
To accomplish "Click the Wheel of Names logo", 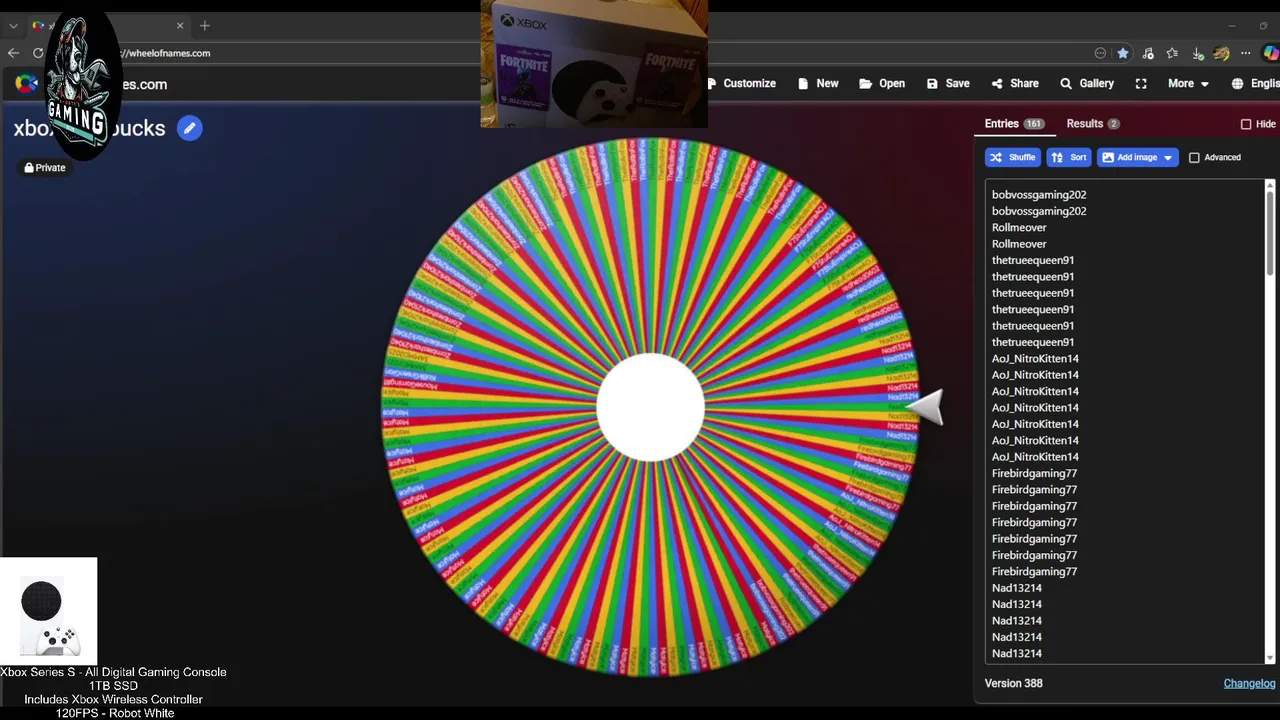I will (x=27, y=84).
